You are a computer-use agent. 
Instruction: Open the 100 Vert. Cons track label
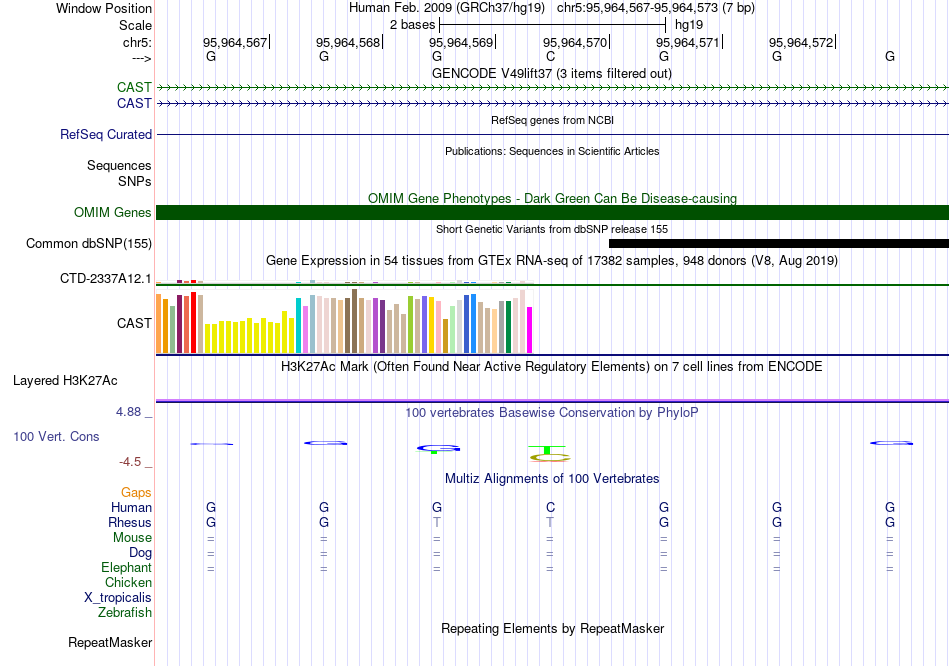coord(56,437)
